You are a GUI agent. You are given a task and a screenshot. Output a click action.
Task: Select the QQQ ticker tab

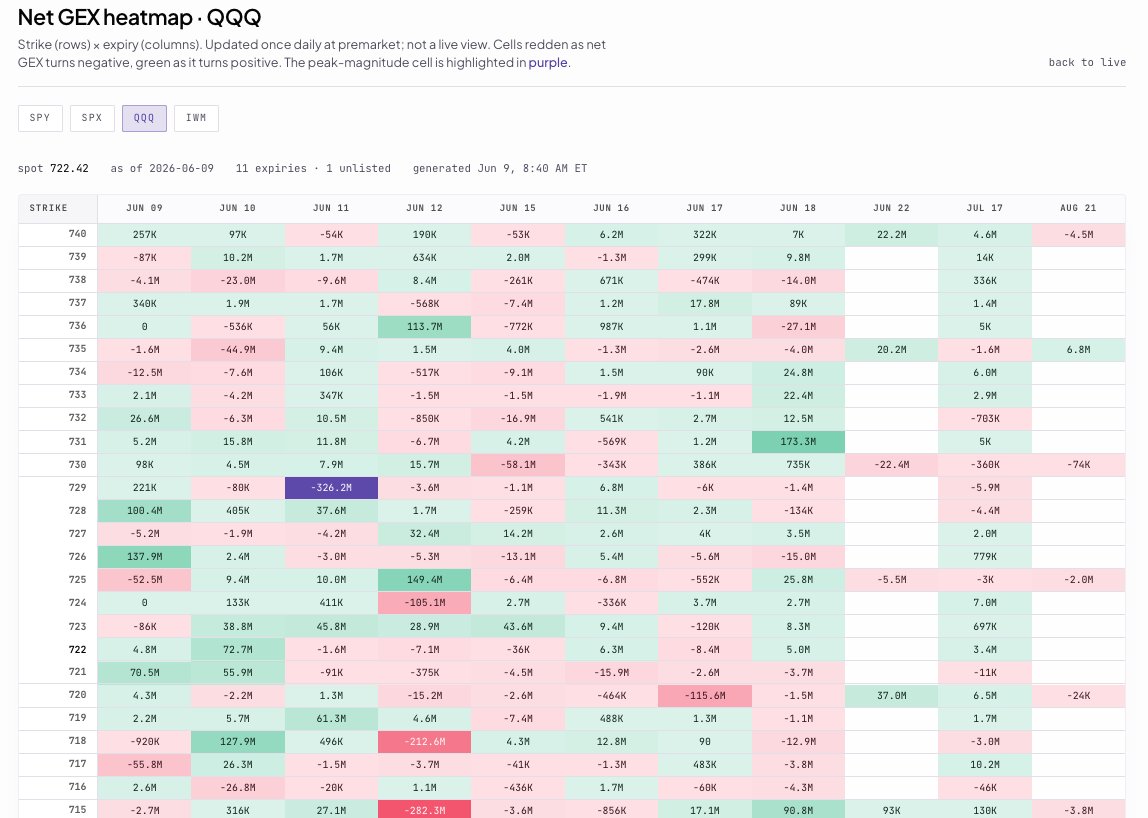point(144,118)
